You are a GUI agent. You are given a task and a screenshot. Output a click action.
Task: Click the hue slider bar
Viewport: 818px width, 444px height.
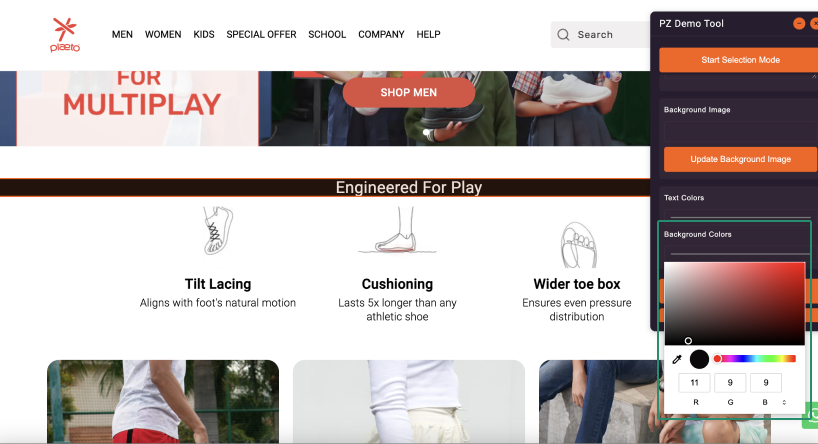pos(755,358)
